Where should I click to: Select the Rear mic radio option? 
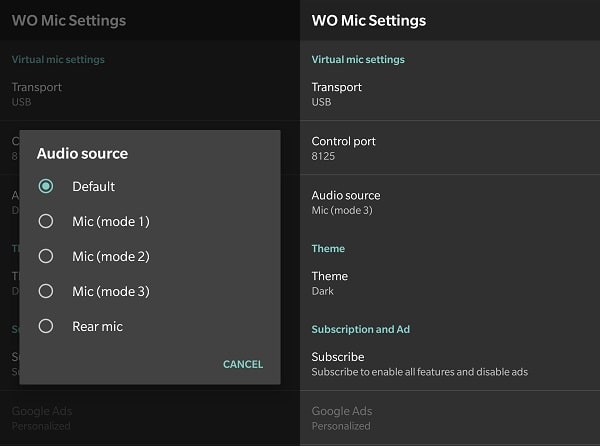click(x=46, y=326)
